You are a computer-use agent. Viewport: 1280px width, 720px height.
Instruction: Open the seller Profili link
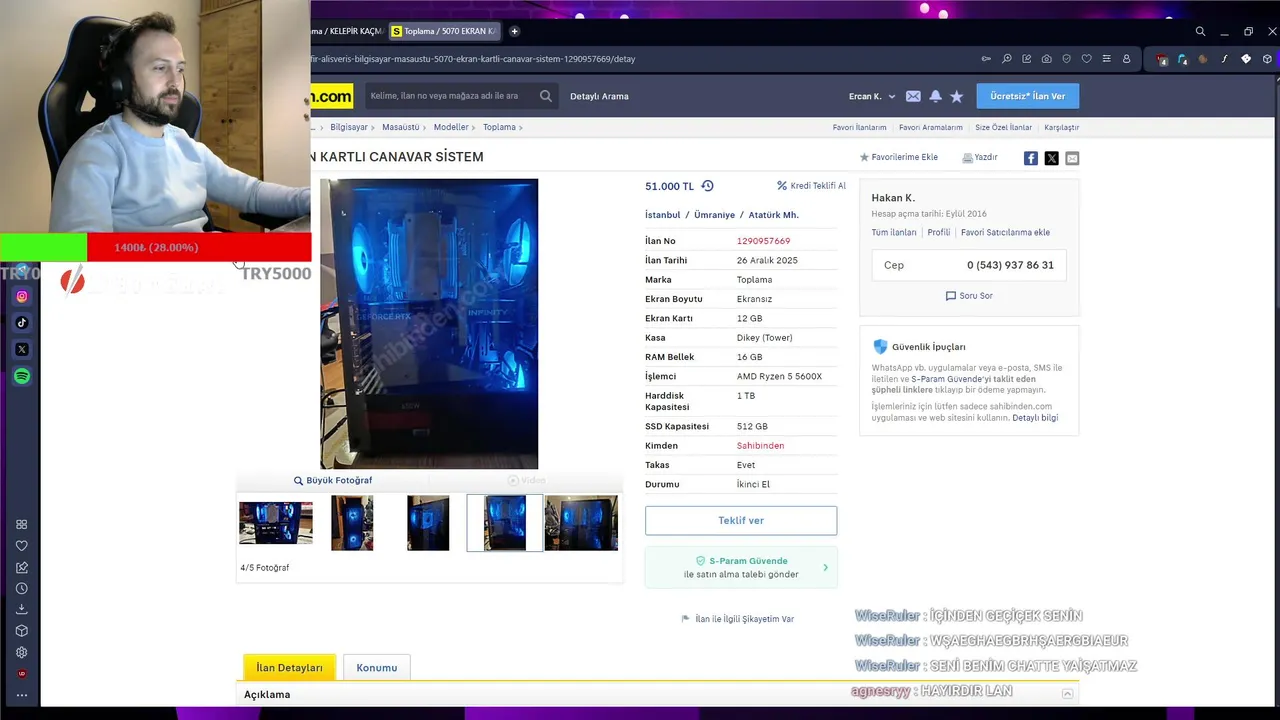(939, 232)
